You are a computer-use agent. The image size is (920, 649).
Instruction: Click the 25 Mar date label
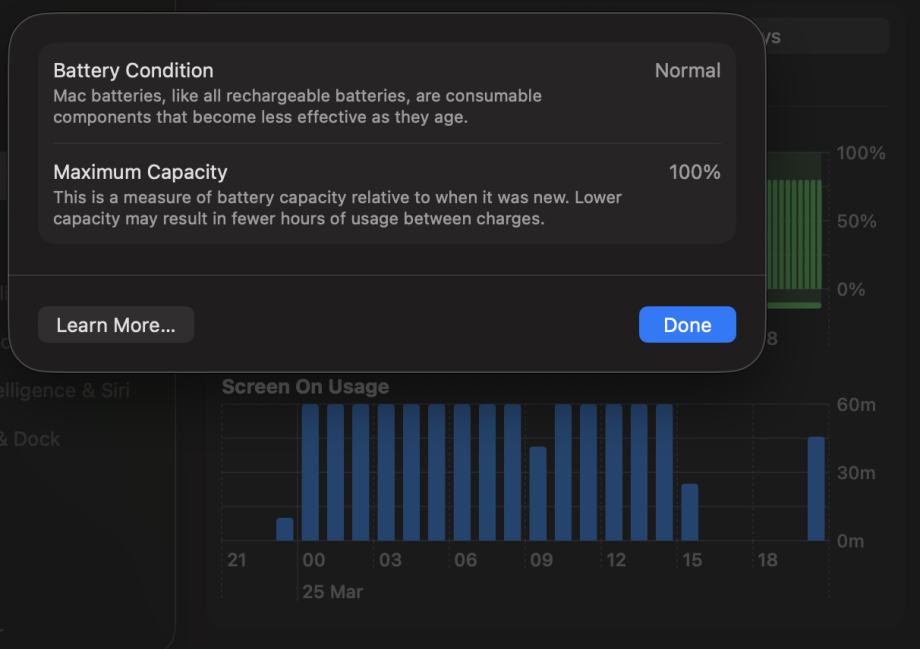click(332, 592)
